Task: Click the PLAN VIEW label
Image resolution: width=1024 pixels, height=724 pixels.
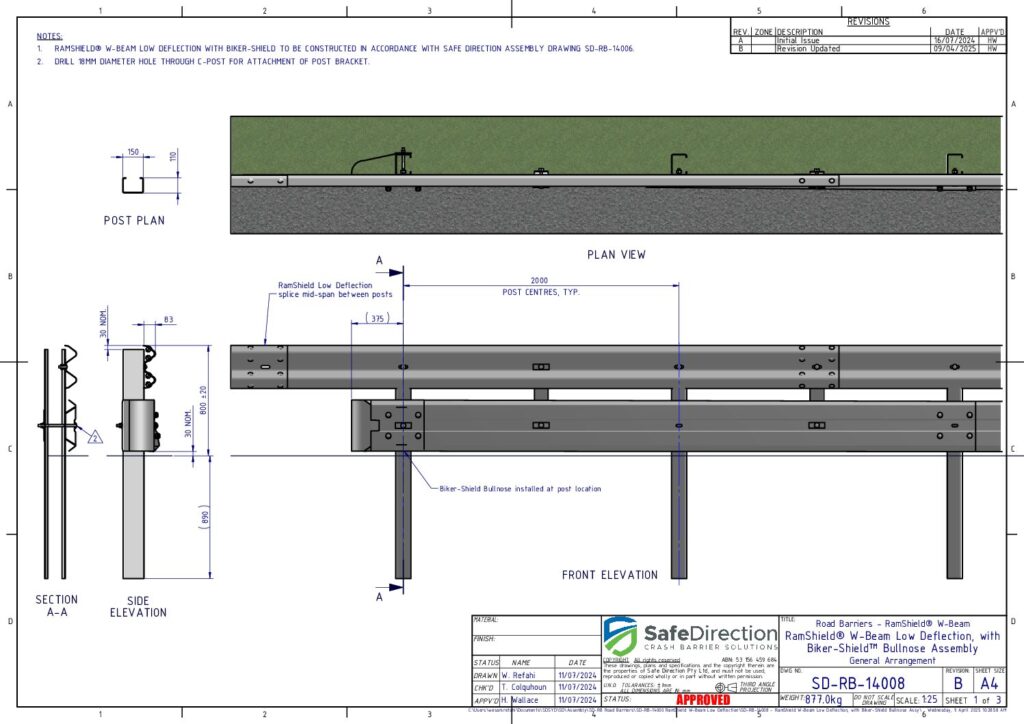Action: click(615, 255)
